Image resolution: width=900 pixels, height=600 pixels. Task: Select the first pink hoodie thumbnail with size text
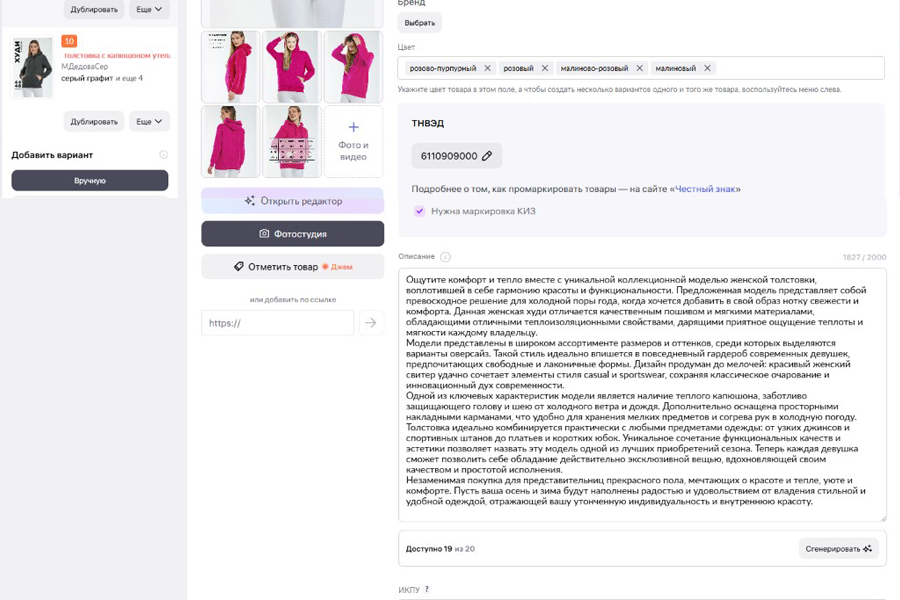point(231,67)
